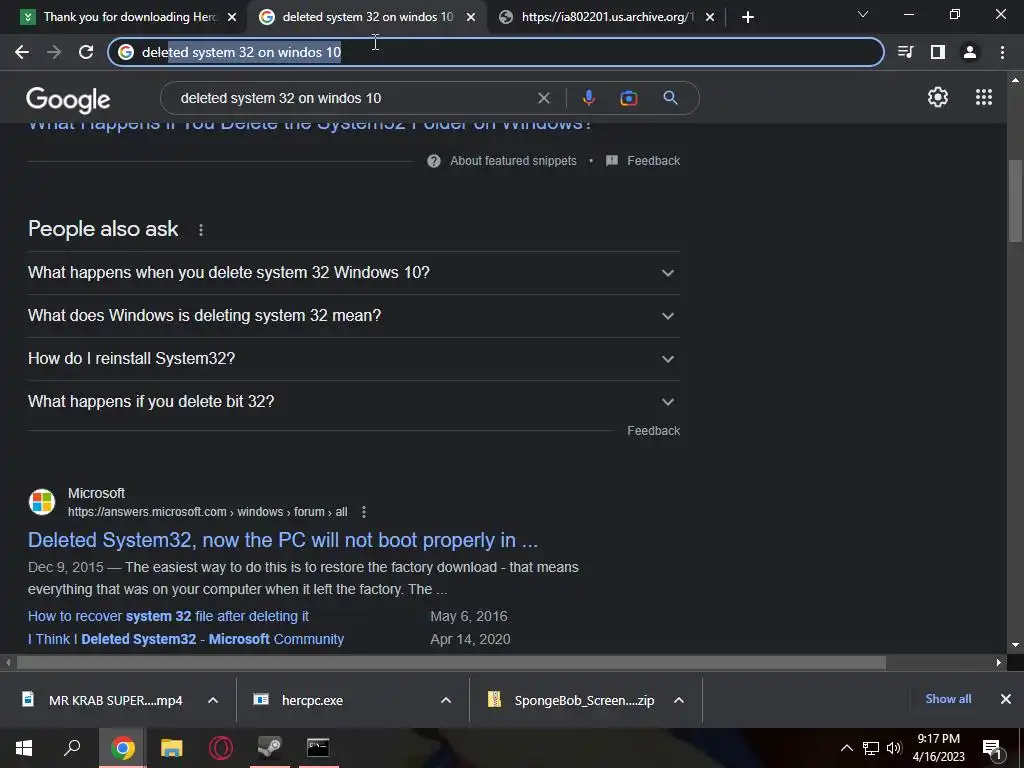Viewport: 1024px width, 768px height.
Task: Open People also ask options menu
Action: [201, 230]
